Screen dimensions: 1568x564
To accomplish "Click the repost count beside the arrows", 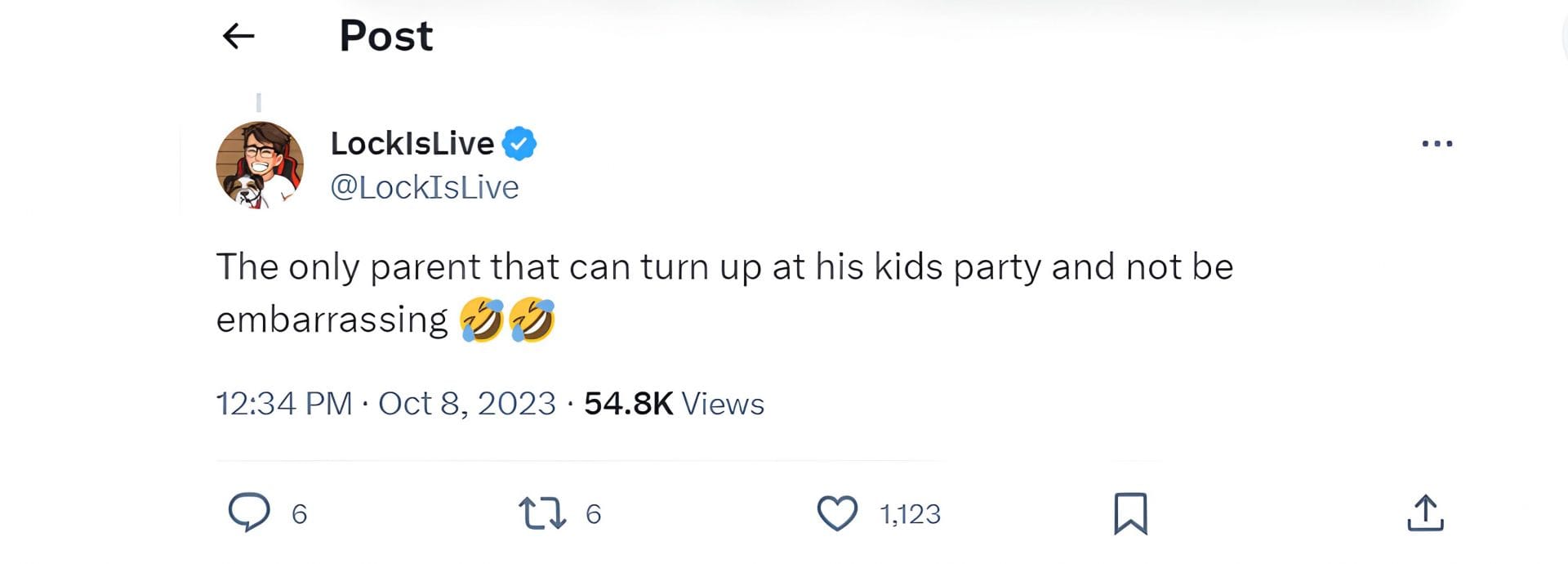I will pos(594,514).
